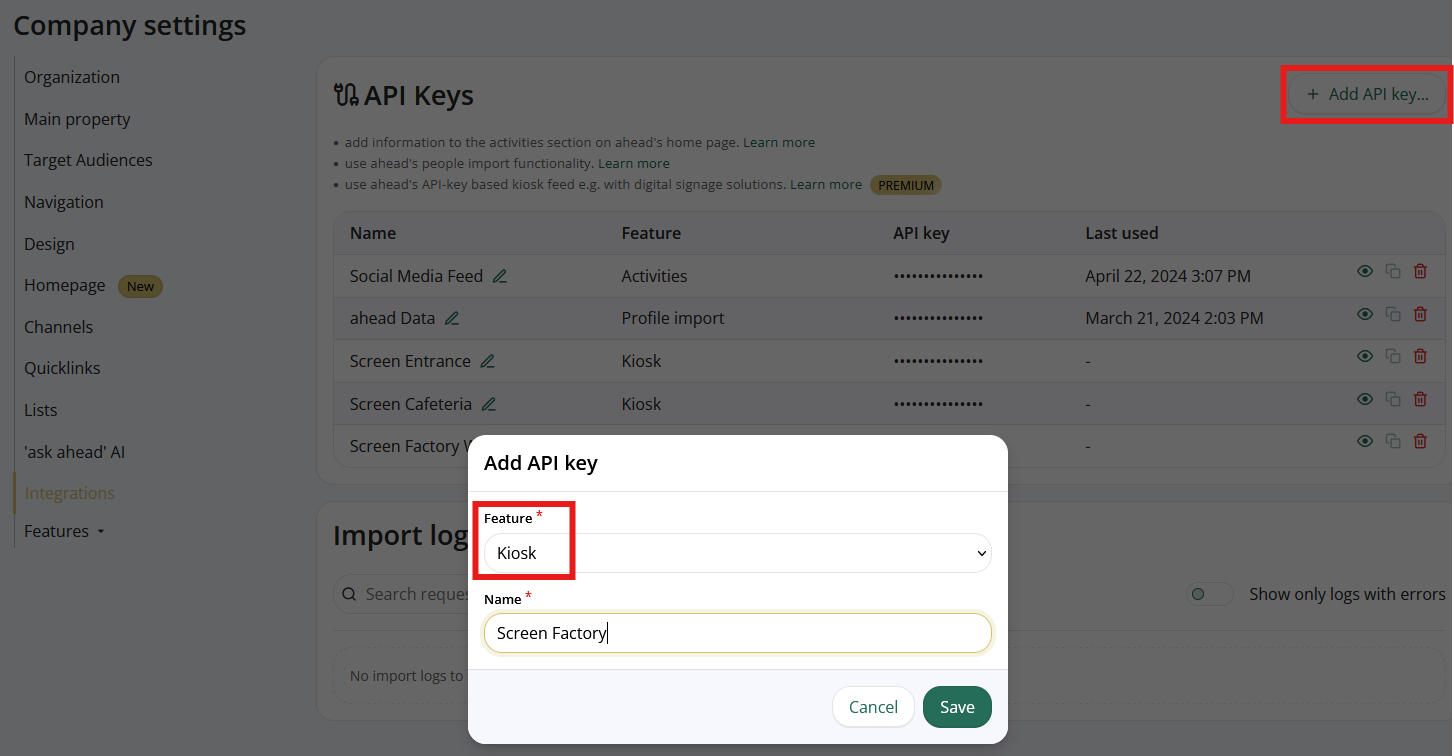Expand the Features sidebar menu
The height and width of the screenshot is (756, 1454).
65,531
